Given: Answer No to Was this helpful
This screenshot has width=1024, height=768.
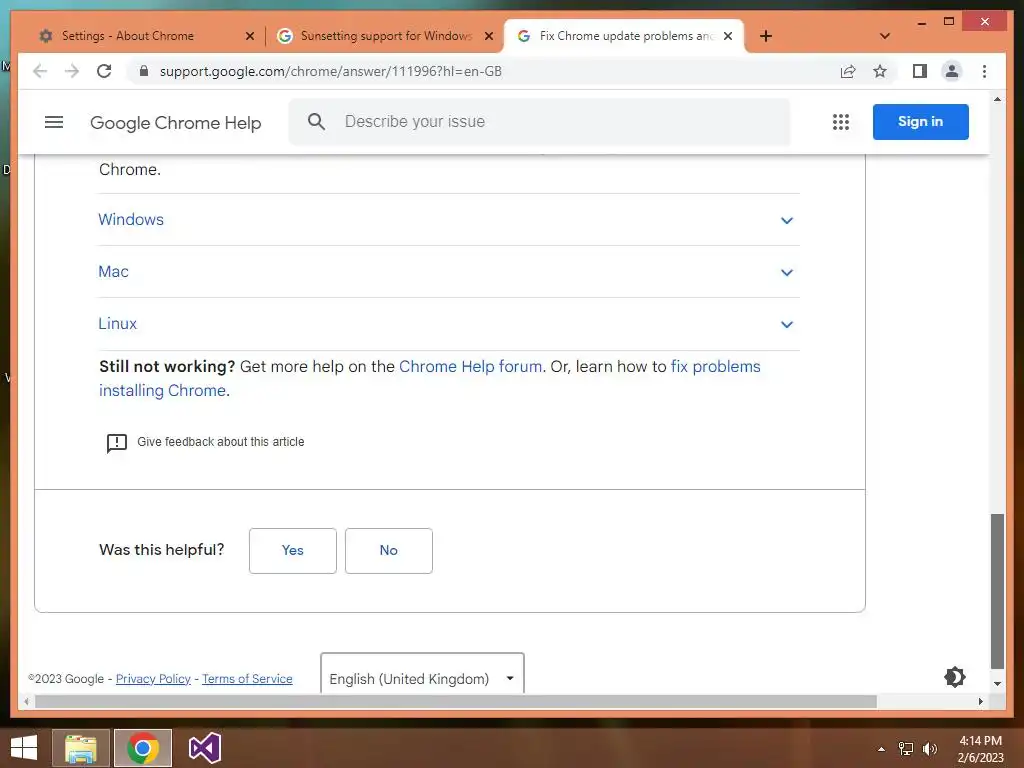Looking at the screenshot, I should point(389,551).
